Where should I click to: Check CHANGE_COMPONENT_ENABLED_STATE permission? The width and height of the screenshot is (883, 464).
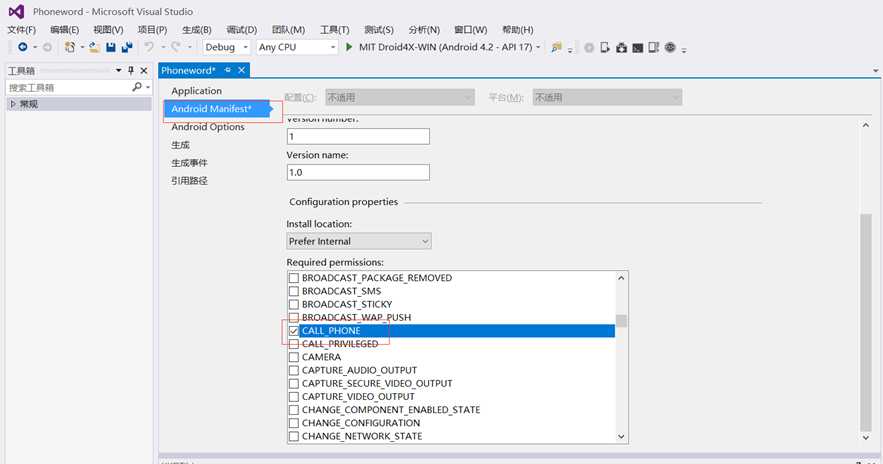(293, 410)
